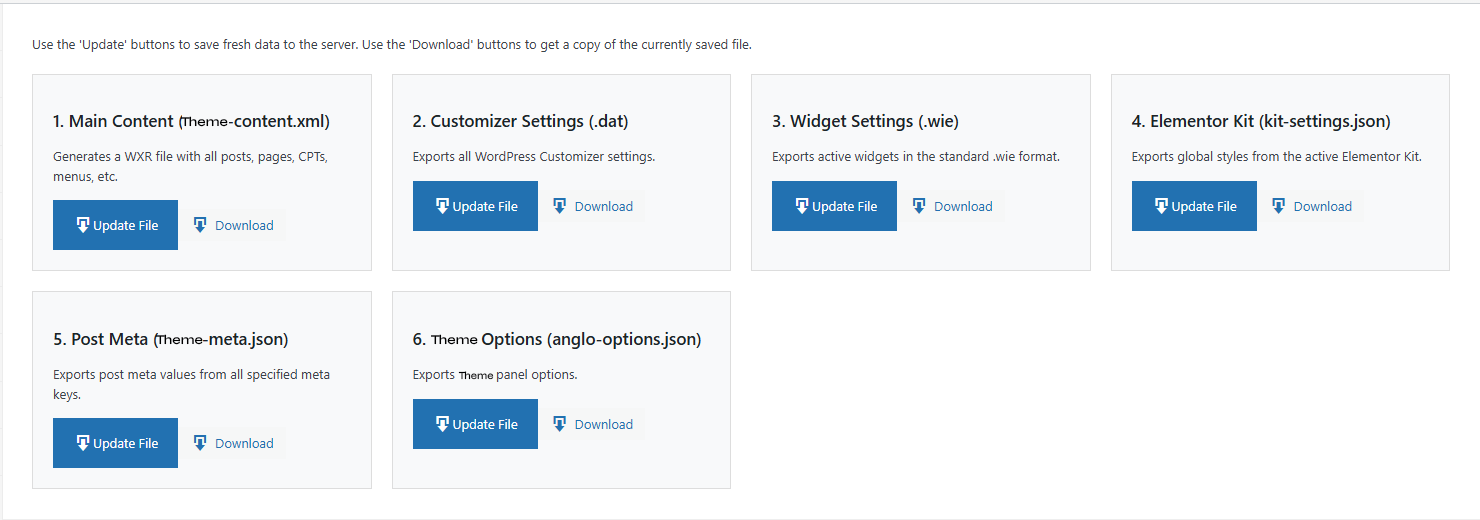Viewport: 1480px width, 520px height.
Task: Update the Post Meta JSON file
Action: point(115,443)
